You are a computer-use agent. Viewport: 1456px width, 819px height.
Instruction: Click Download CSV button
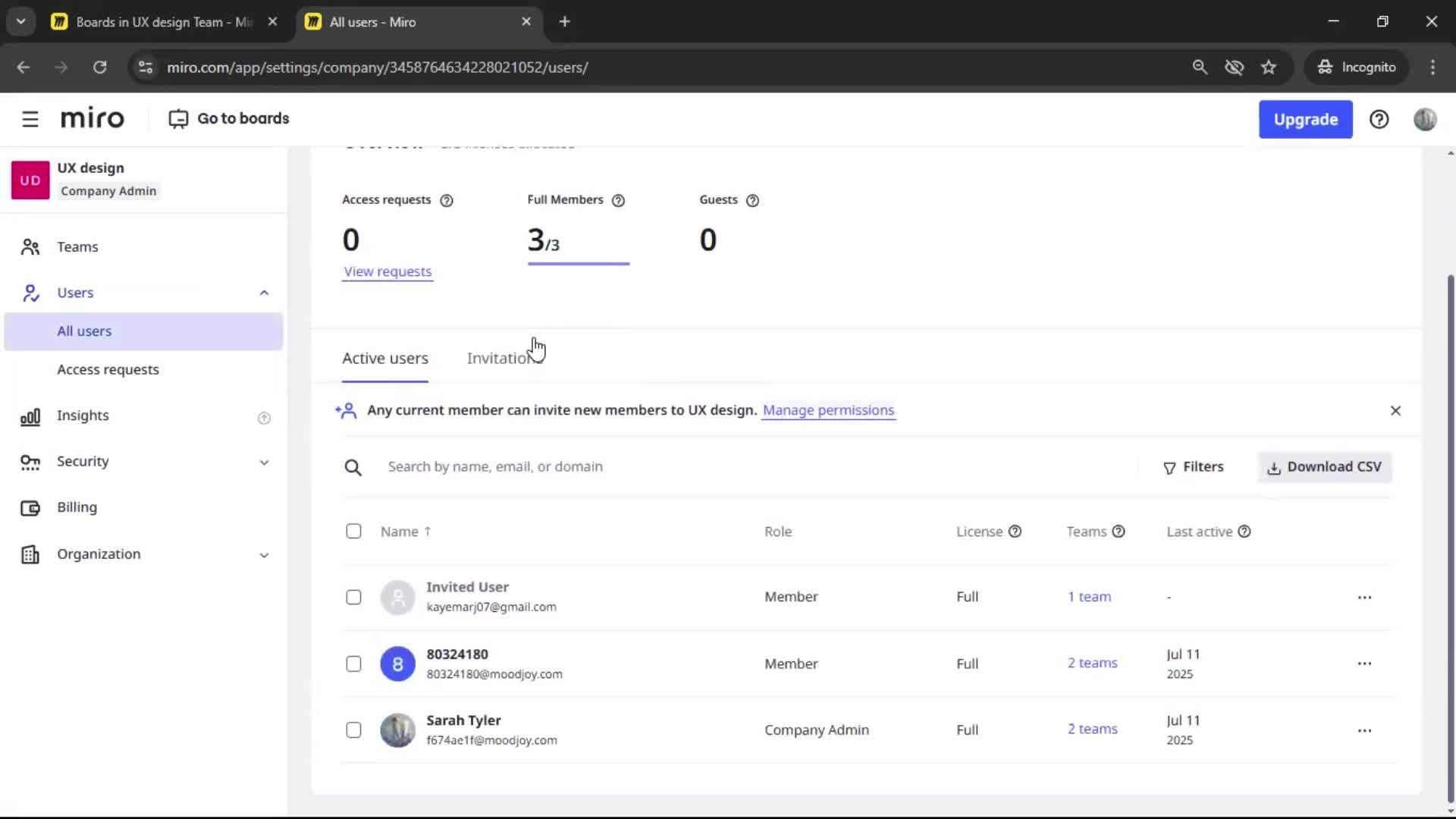click(1325, 467)
